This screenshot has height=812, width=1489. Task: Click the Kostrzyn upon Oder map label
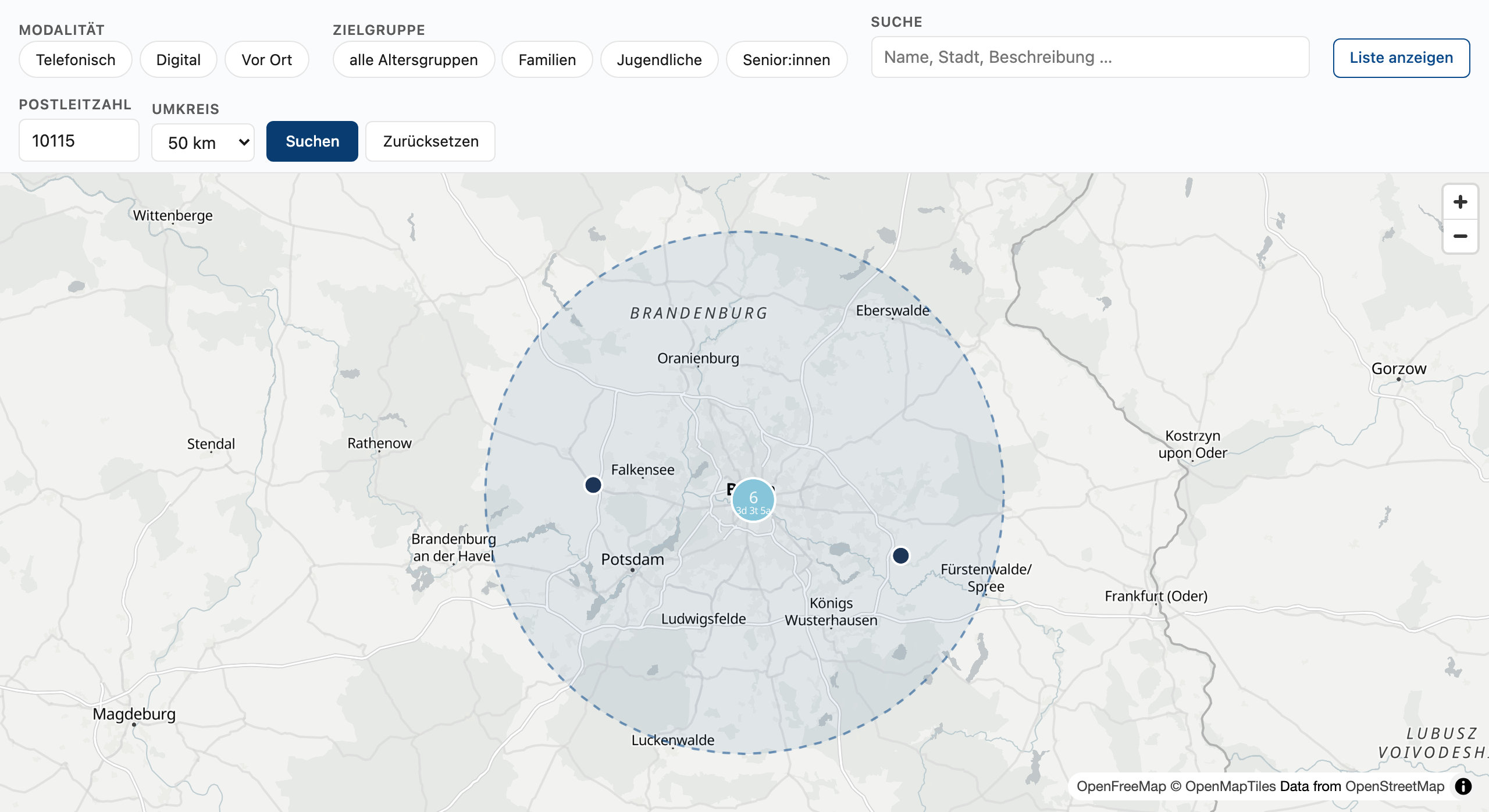coord(1192,444)
